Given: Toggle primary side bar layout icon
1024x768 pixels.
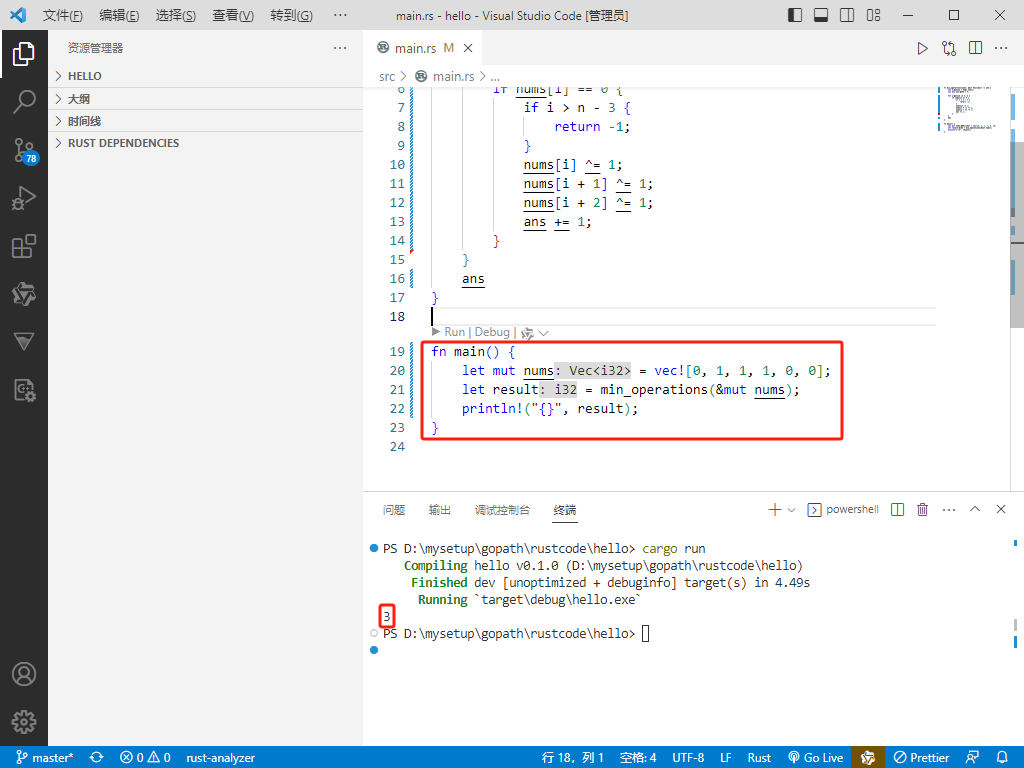Looking at the screenshot, I should coord(795,15).
